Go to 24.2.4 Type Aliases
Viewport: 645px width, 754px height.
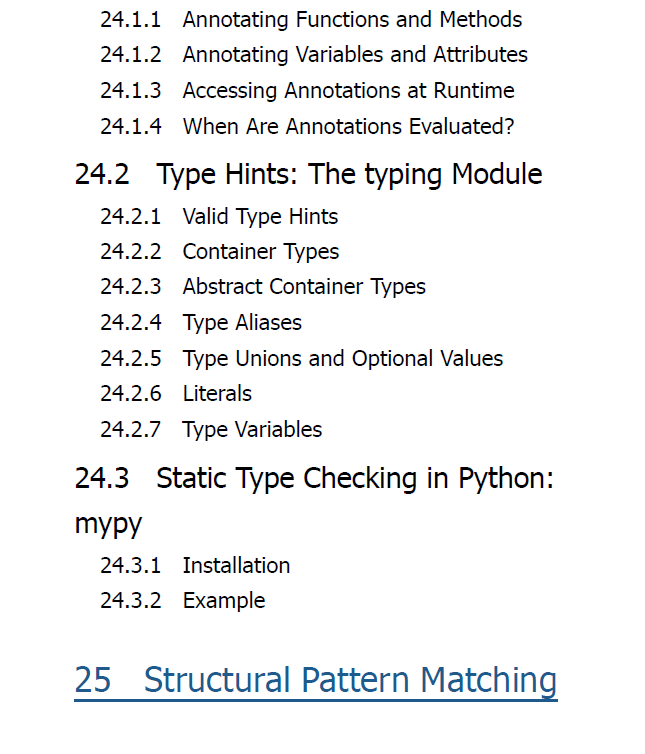tap(201, 322)
